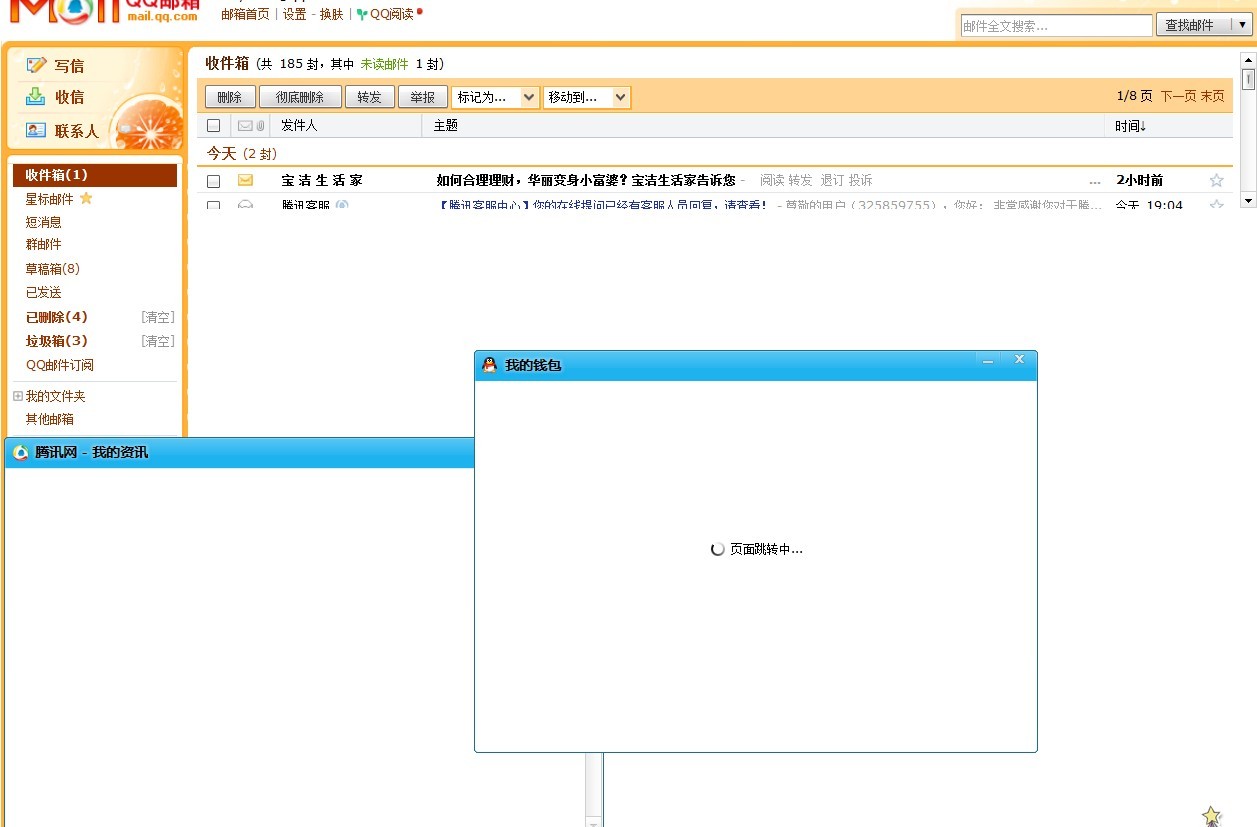
Task: Click the mail list scrollbar up arrow
Action: point(1248,60)
